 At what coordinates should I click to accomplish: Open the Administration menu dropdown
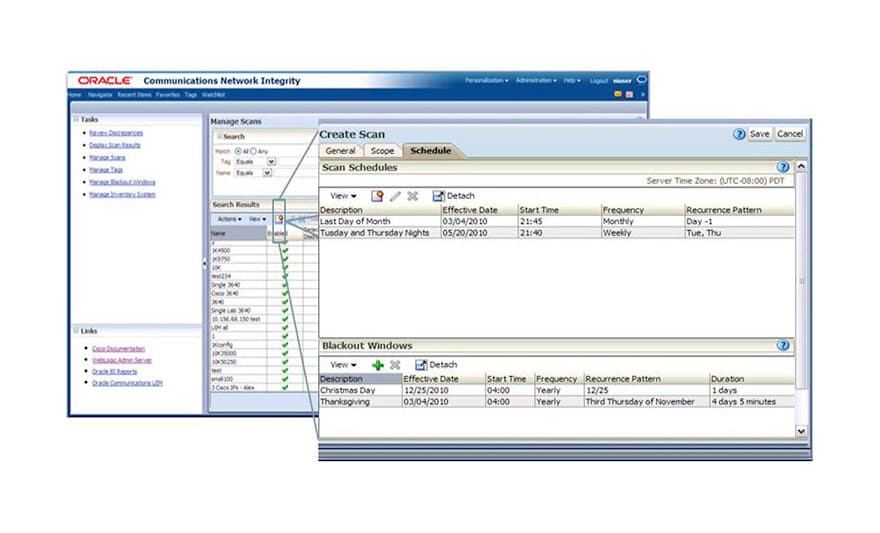click(536, 80)
